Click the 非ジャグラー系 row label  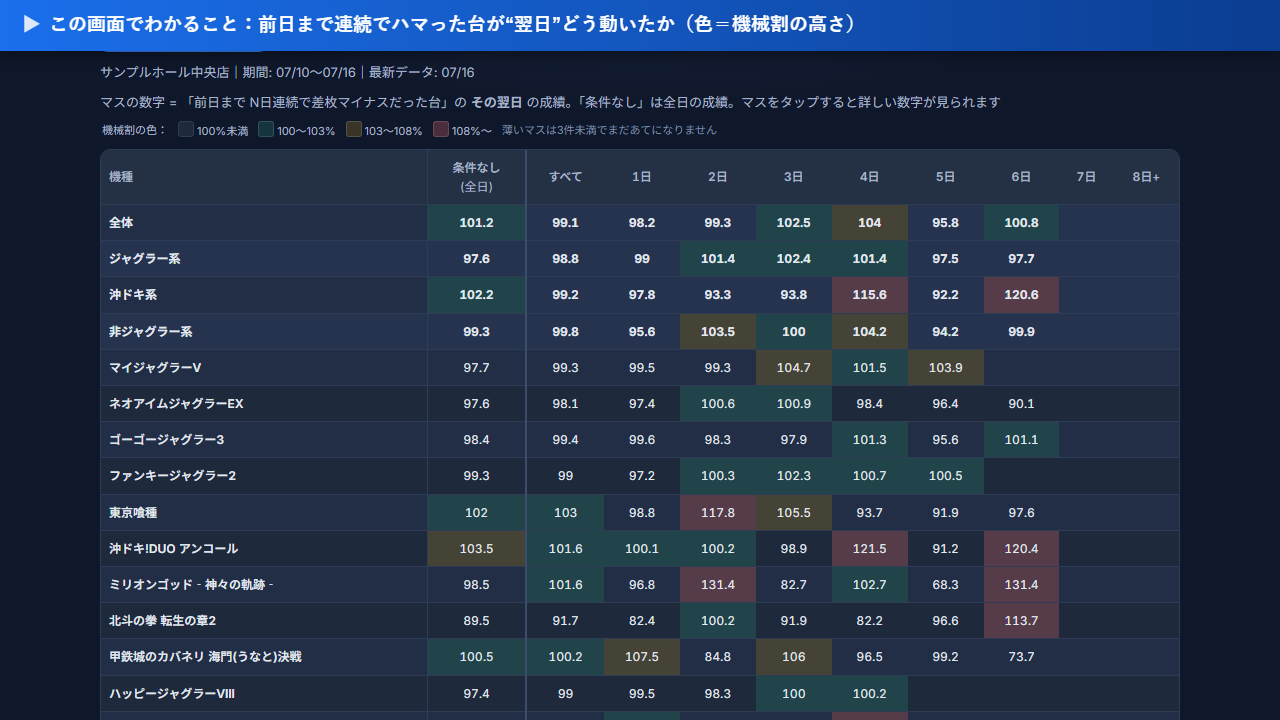coord(264,331)
